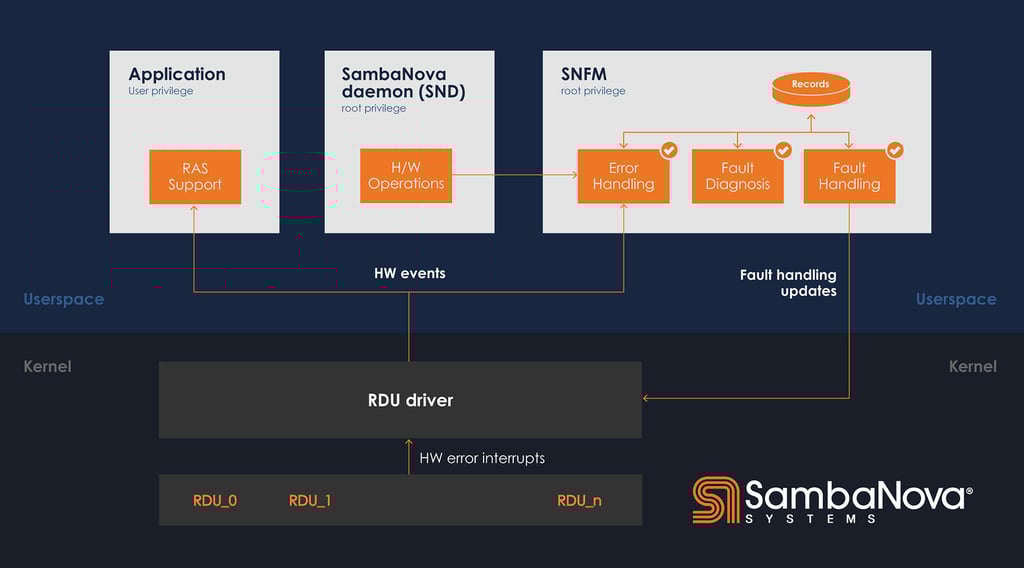The width and height of the screenshot is (1024, 568).
Task: Click the right 'Kernel' label
Action: click(972, 366)
